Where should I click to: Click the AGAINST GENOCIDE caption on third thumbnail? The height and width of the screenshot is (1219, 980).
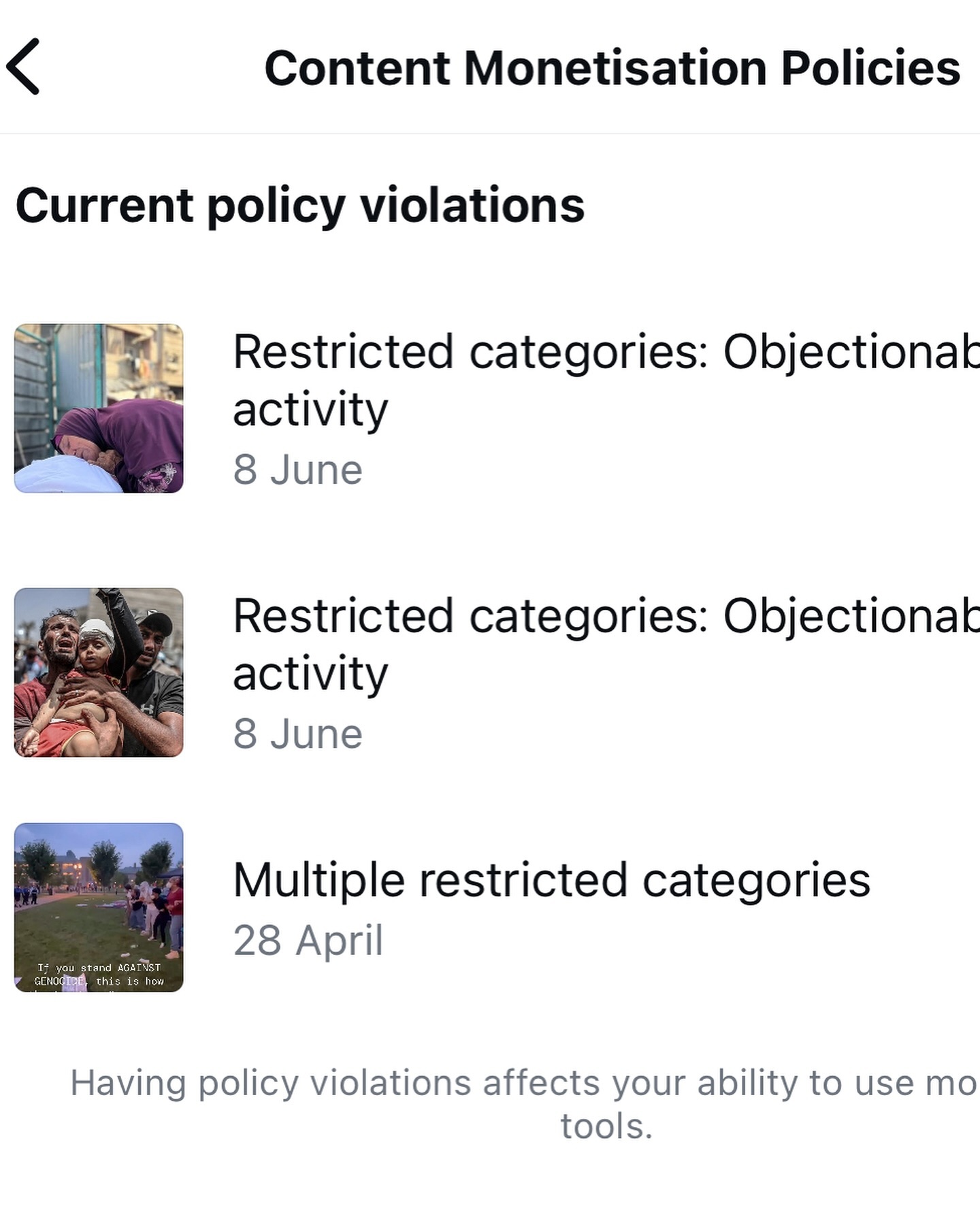click(99, 974)
